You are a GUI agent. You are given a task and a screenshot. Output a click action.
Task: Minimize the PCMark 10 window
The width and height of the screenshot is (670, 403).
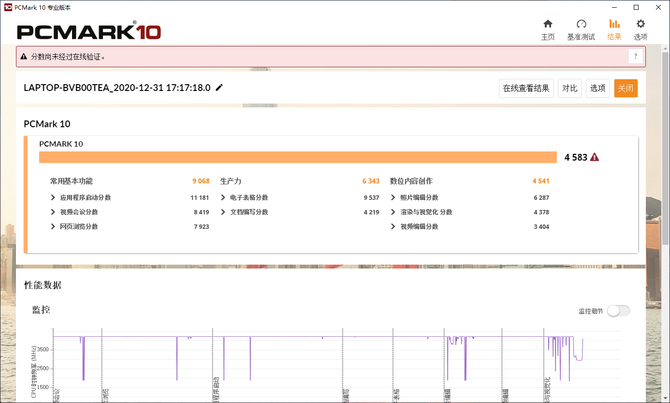pyautogui.click(x=614, y=7)
